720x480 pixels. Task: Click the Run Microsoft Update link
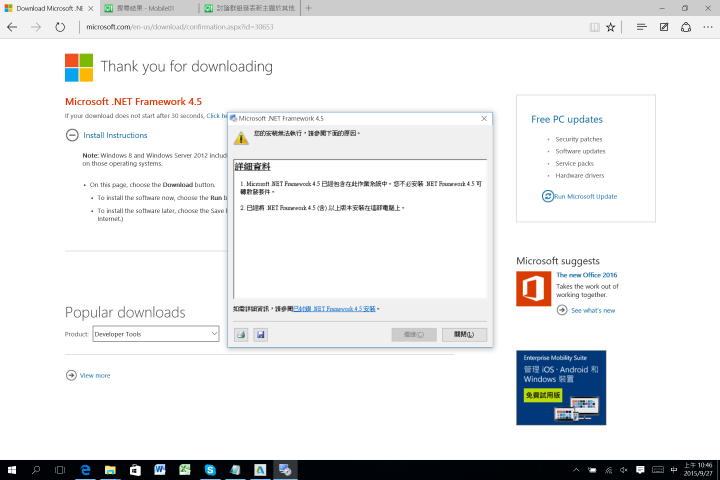[585, 196]
